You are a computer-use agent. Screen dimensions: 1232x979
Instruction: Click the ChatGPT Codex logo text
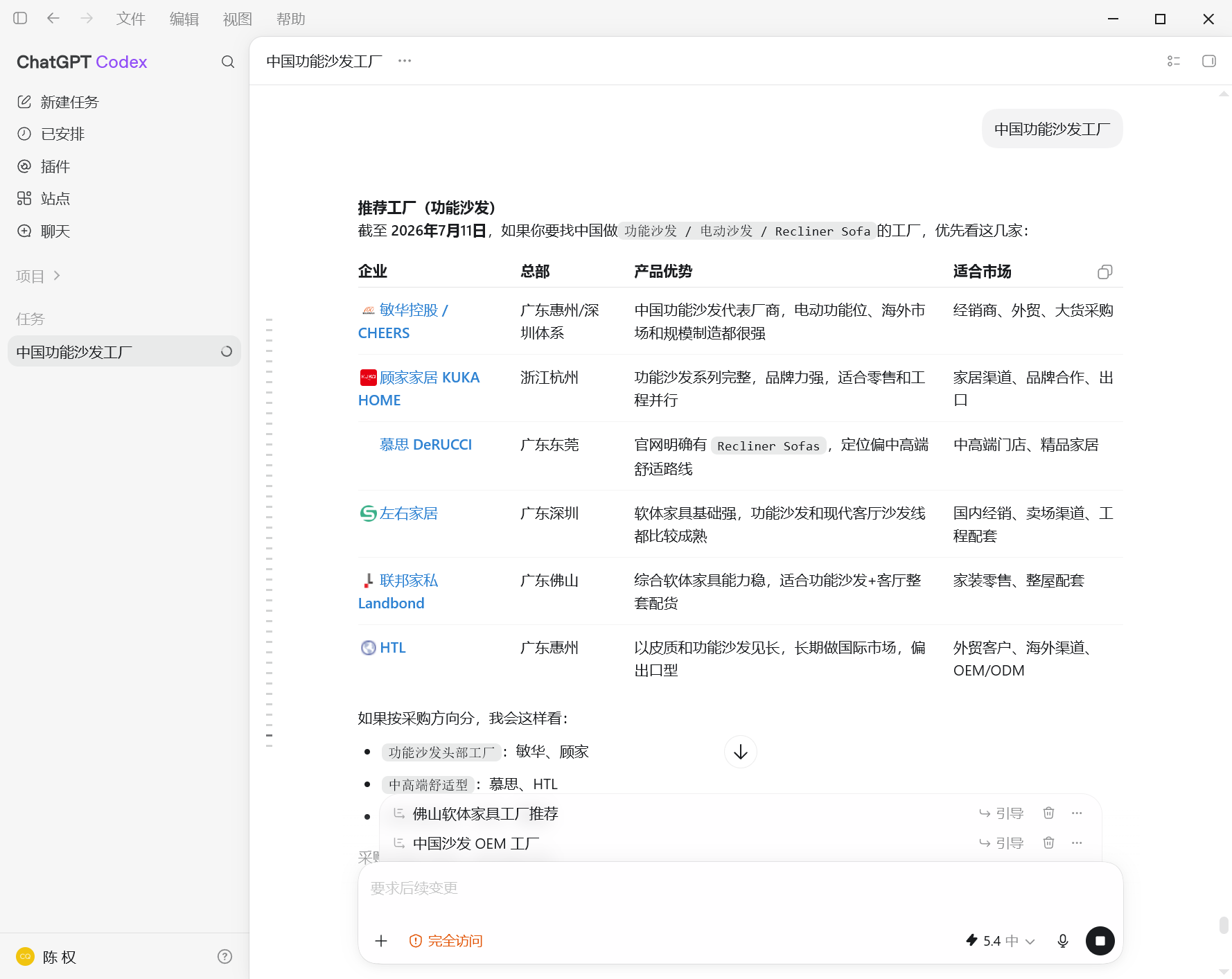tap(82, 62)
